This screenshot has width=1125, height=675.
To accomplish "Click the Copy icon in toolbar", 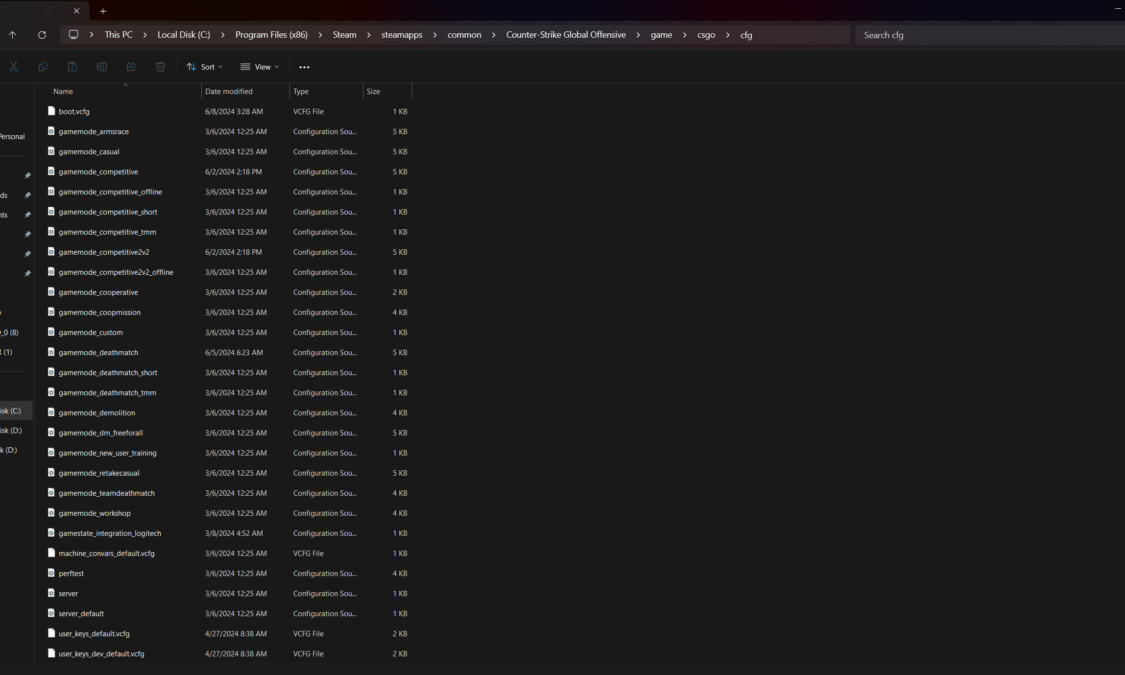I will tap(43, 67).
